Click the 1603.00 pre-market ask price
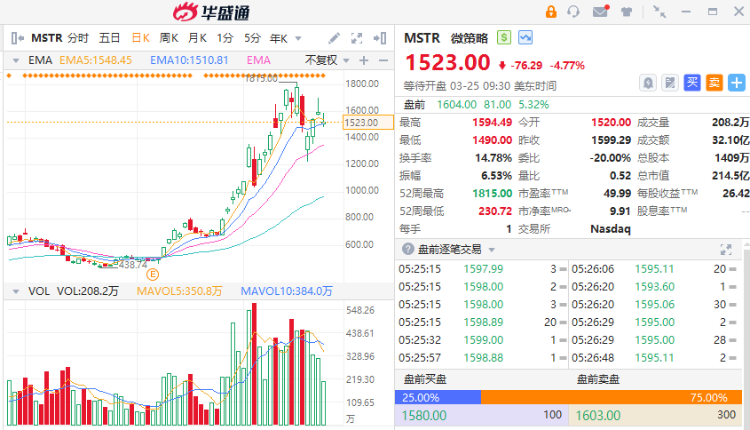This screenshot has width=750, height=430. pyautogui.click(x=598, y=415)
